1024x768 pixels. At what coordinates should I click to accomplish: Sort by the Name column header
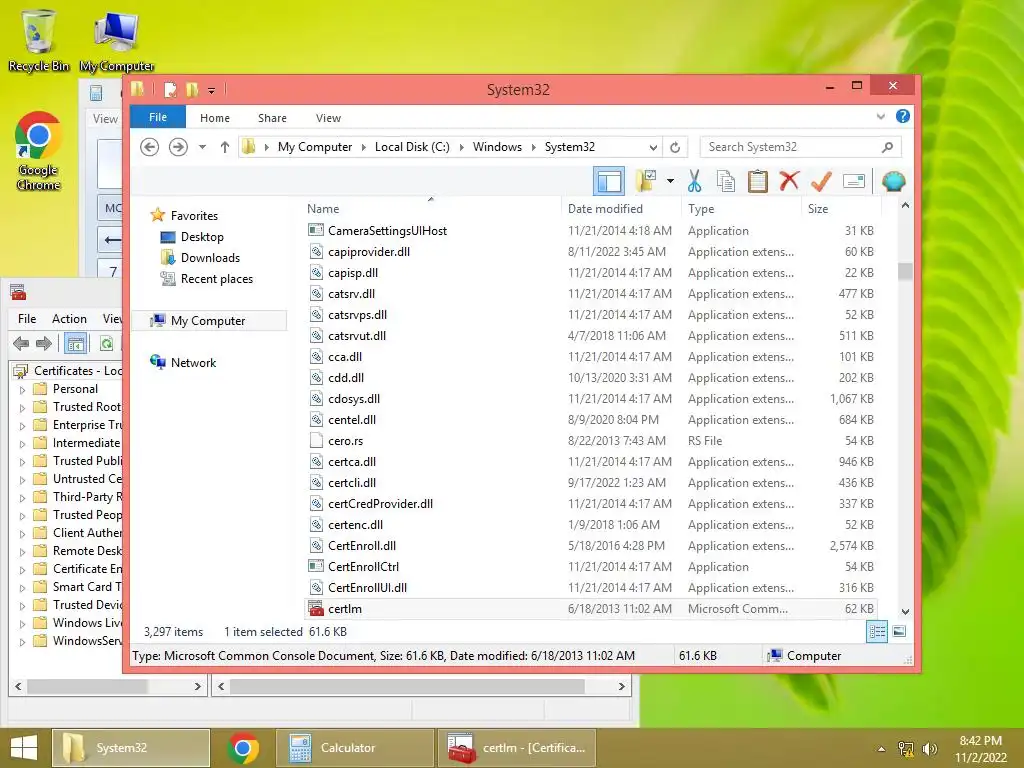[323, 208]
